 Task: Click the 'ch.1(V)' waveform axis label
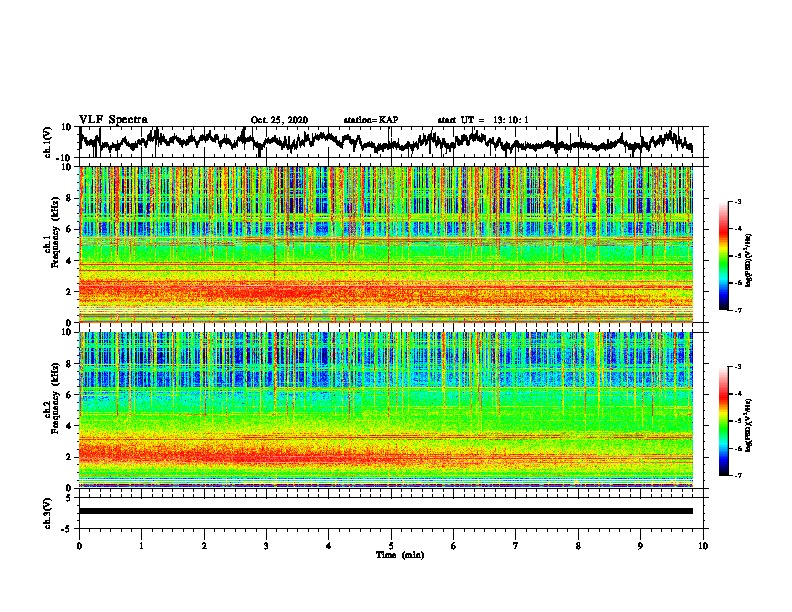click(47, 142)
